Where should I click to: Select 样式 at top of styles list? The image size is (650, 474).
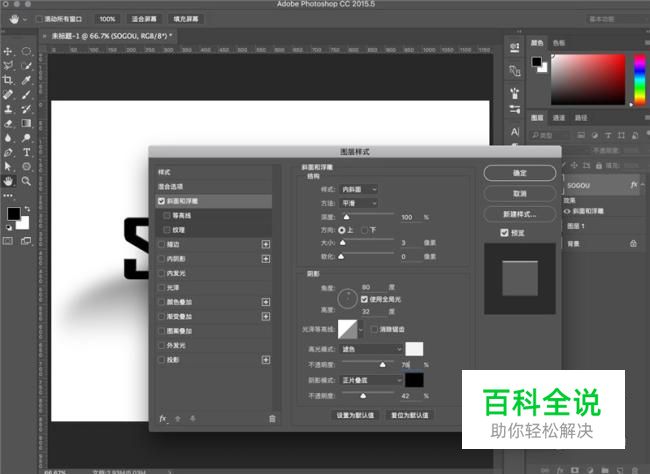coord(214,172)
